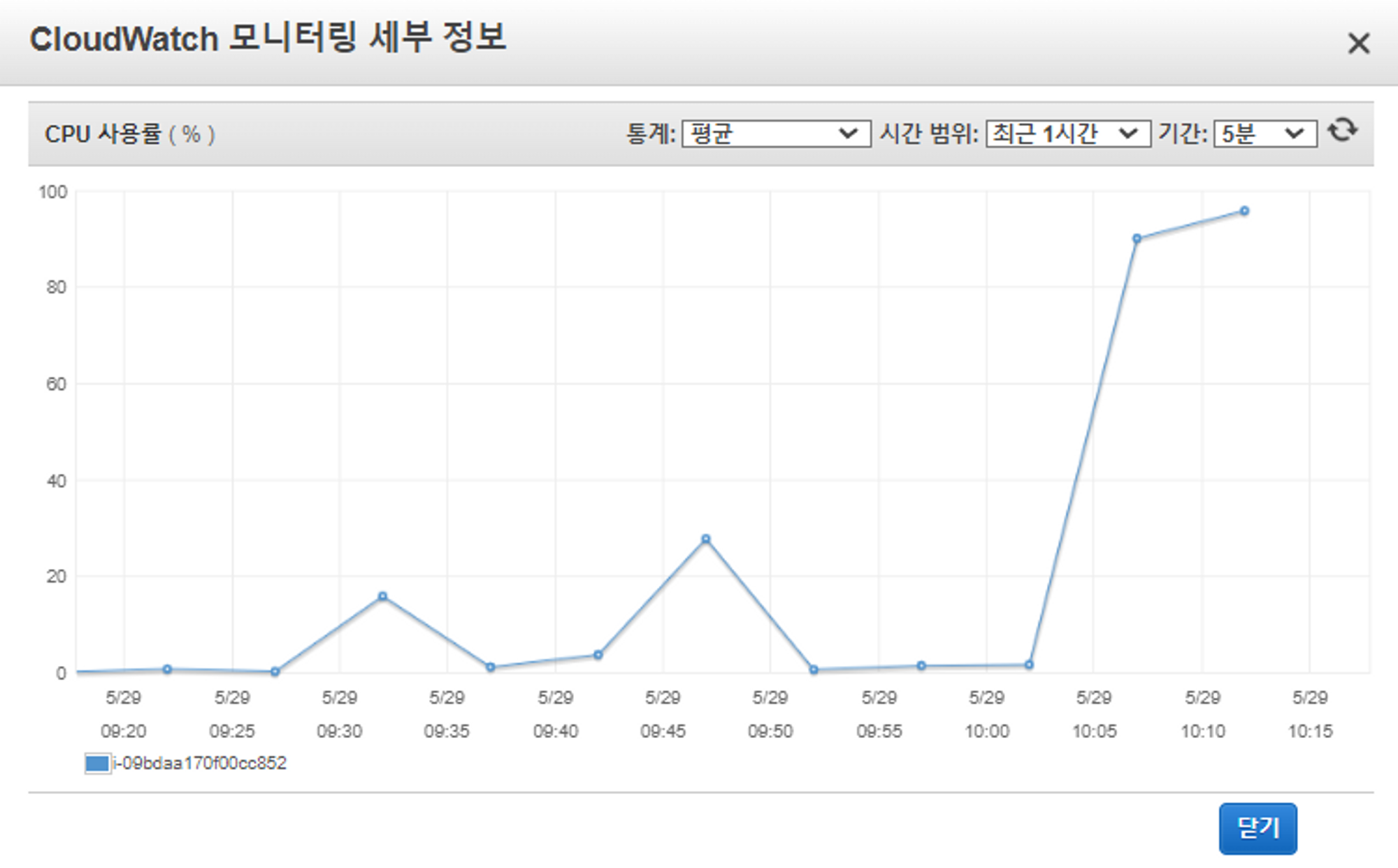This screenshot has height=868, width=1398.
Task: Select the data point after 09:20 near 1%
Action: [167, 669]
